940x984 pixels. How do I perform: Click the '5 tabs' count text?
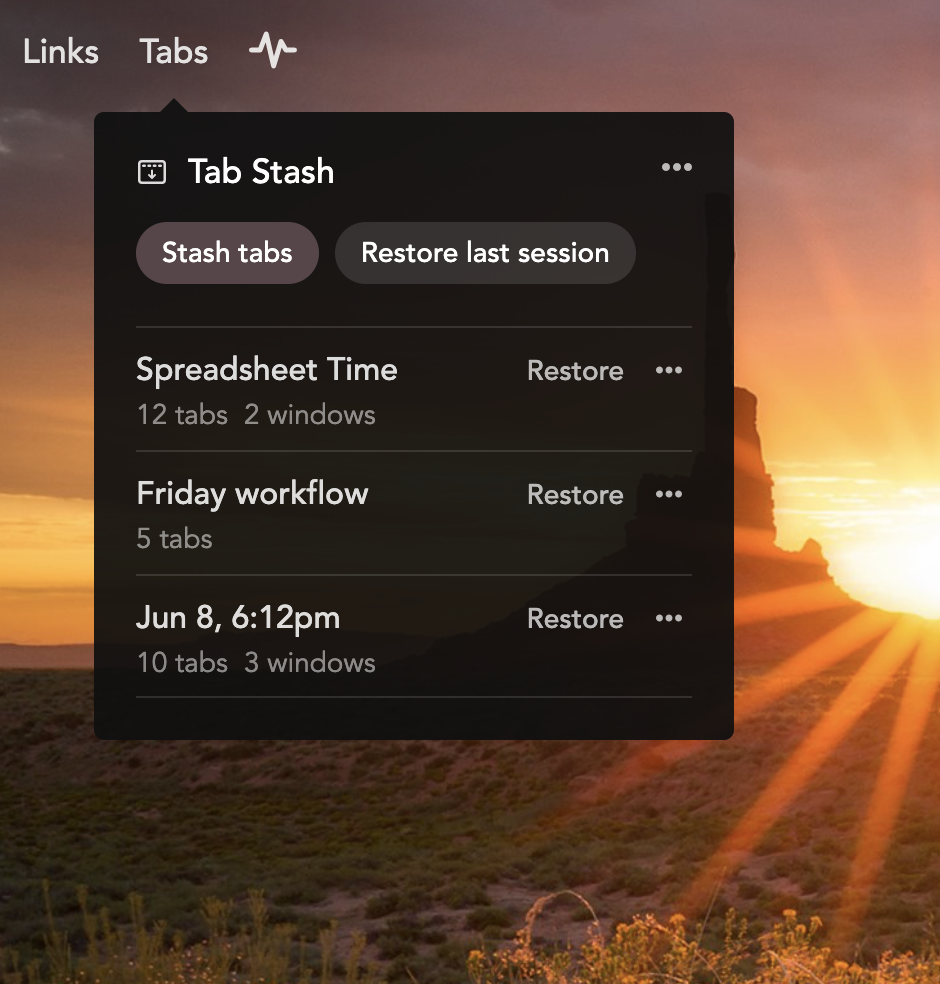pyautogui.click(x=174, y=538)
